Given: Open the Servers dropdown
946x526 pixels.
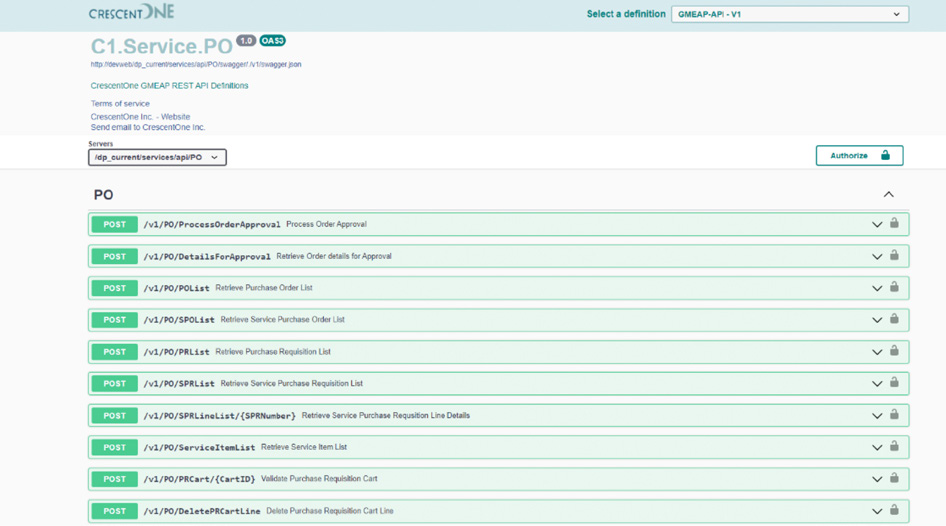Looking at the screenshot, I should [x=157, y=157].
